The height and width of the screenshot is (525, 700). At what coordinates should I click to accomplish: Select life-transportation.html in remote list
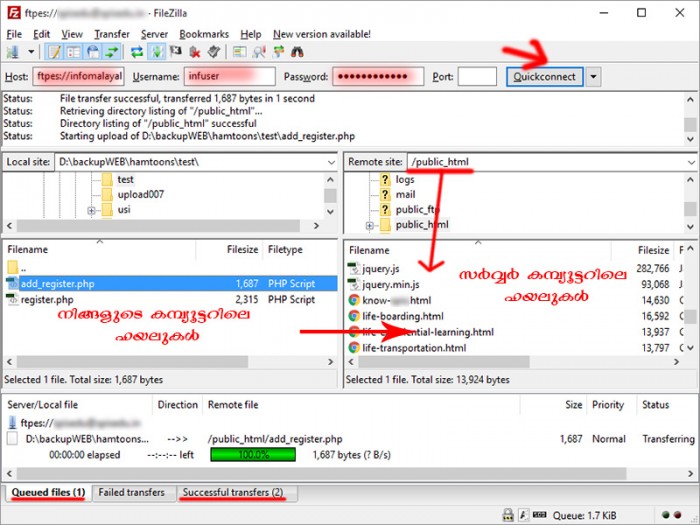point(414,348)
